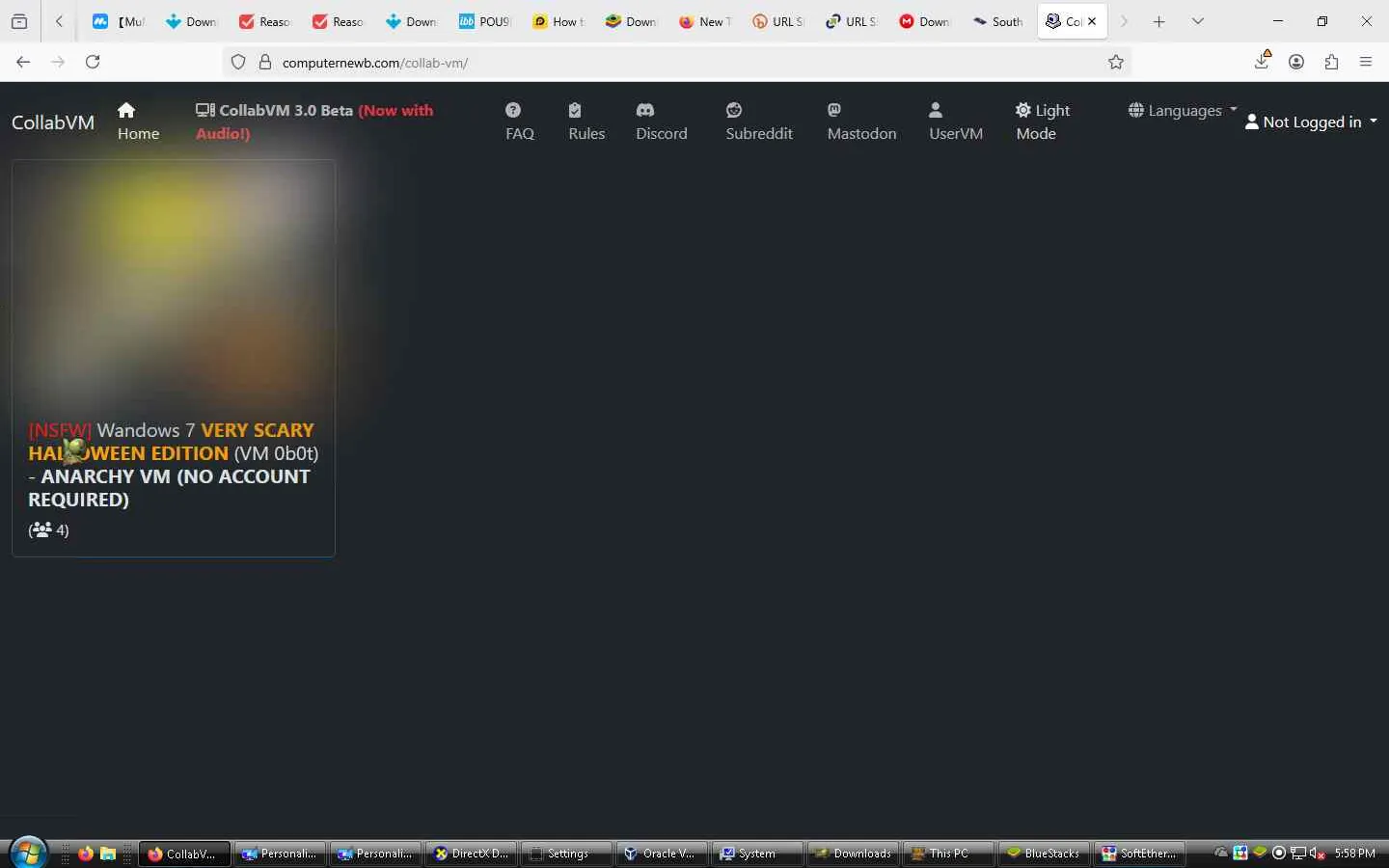Viewport: 1389px width, 868px height.
Task: Switch to the "POU9" browser tab
Action: (485, 21)
